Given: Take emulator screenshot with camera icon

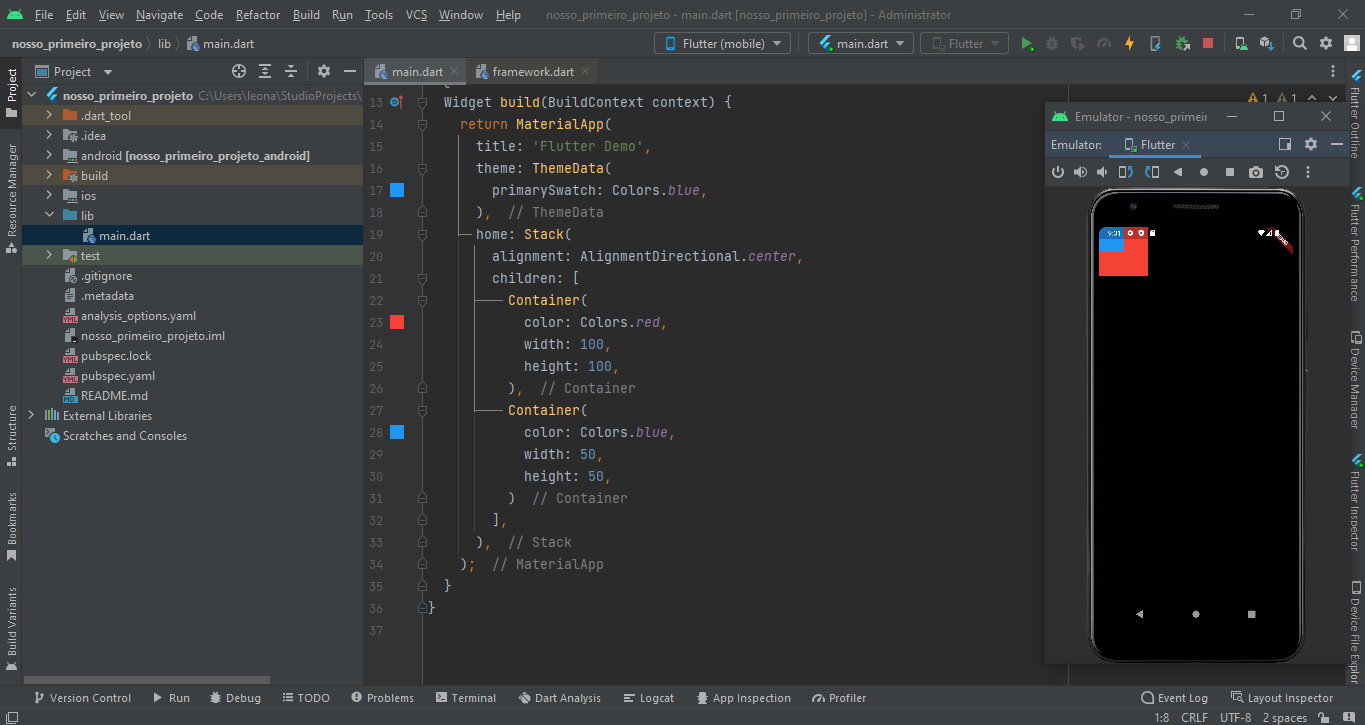Looking at the screenshot, I should [x=1256, y=172].
